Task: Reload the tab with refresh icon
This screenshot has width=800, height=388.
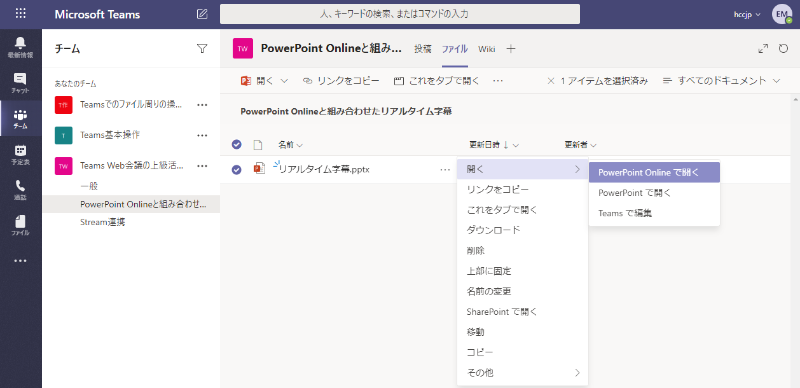Action: click(784, 48)
